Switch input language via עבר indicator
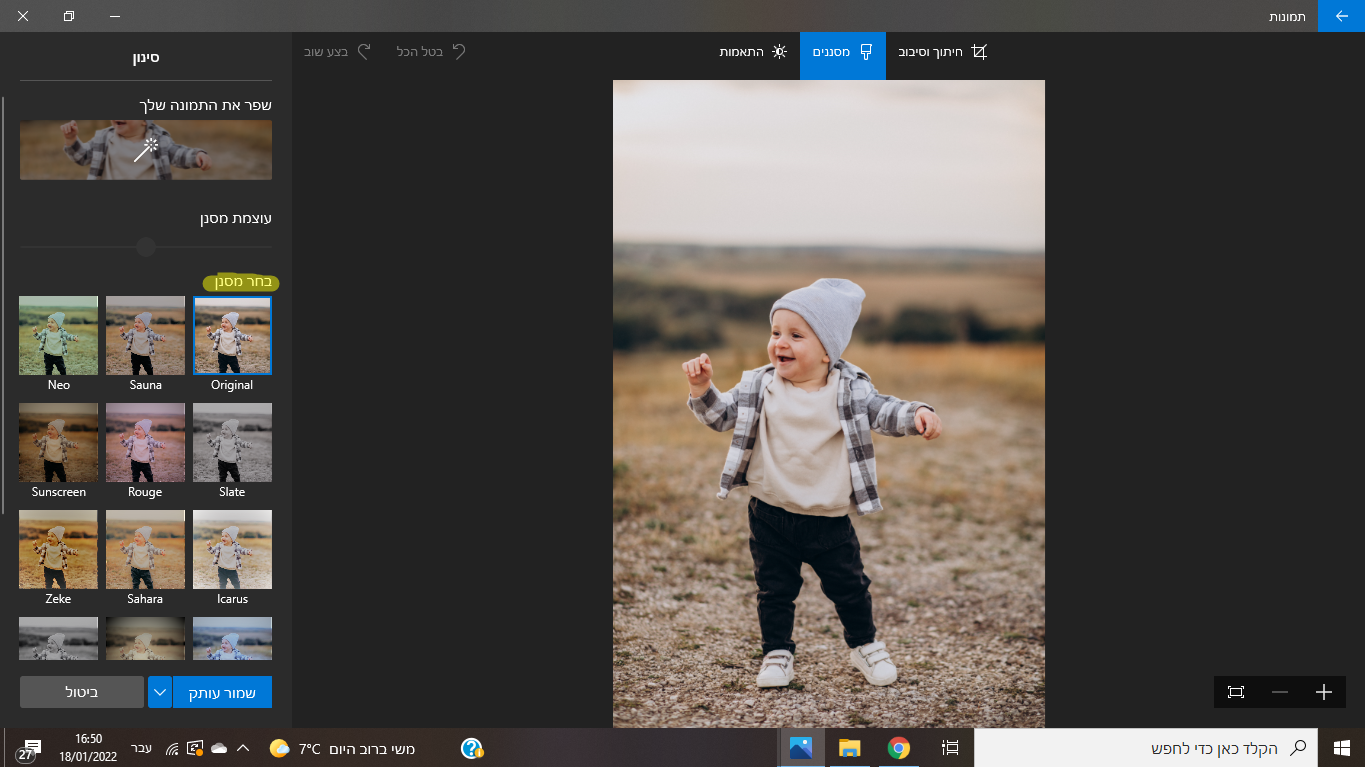This screenshot has width=1365, height=767. pos(142,748)
